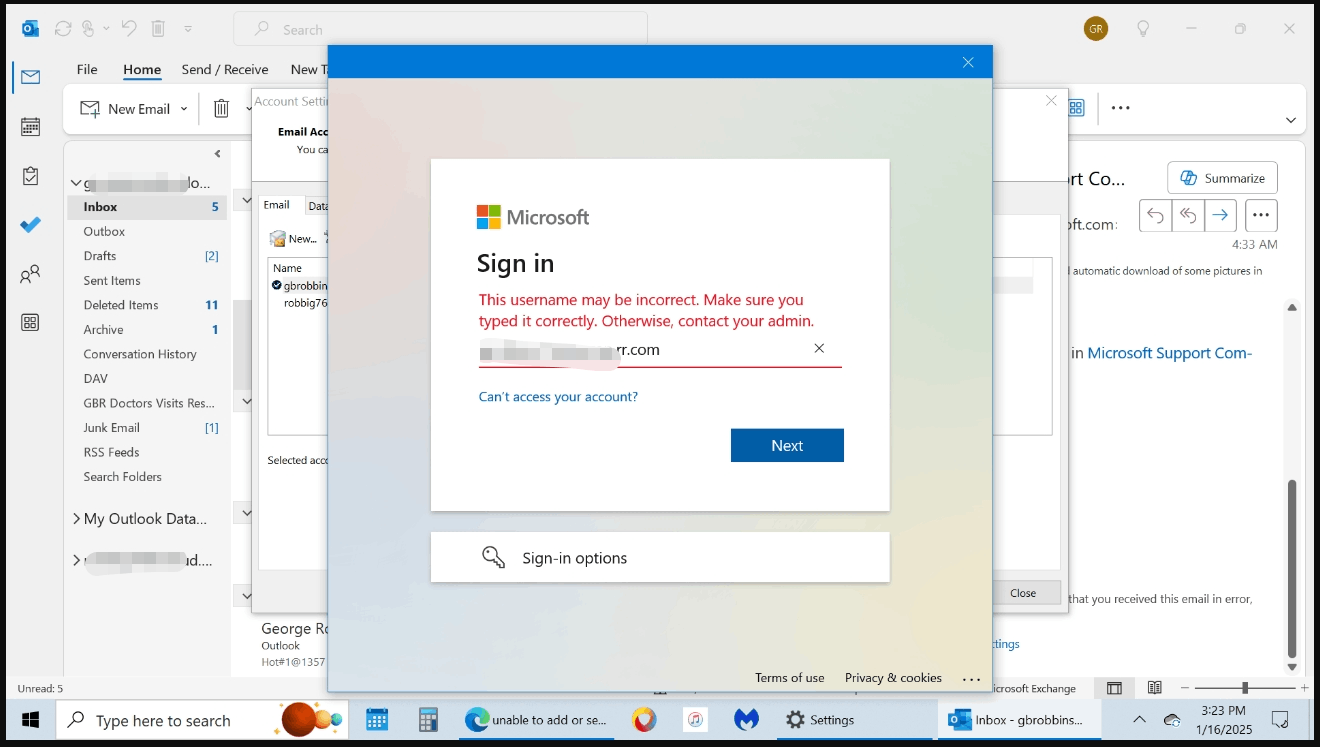
Task: Collapse first mailbox account folder group
Action: pos(76,183)
